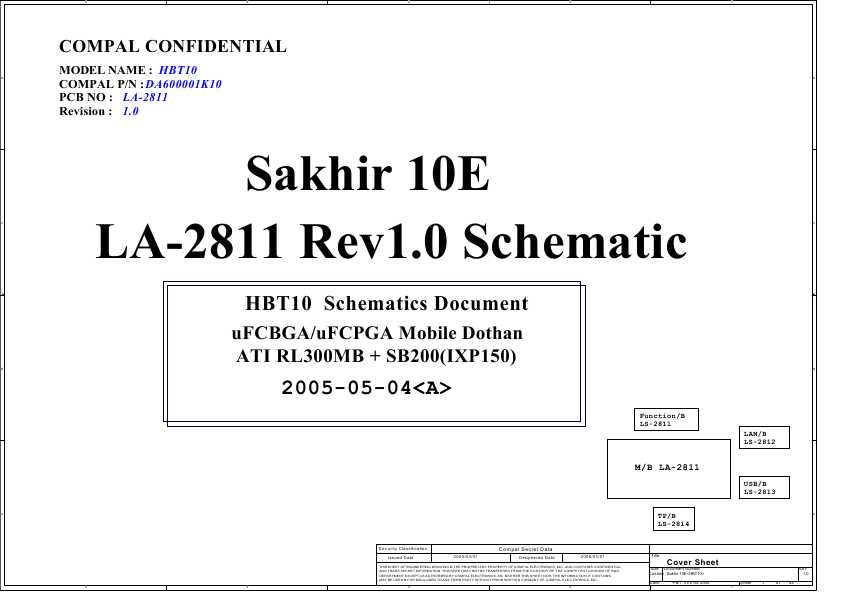The height and width of the screenshot is (595, 842).
Task: Click the 'PCB NO :' label
Action: coord(86,97)
